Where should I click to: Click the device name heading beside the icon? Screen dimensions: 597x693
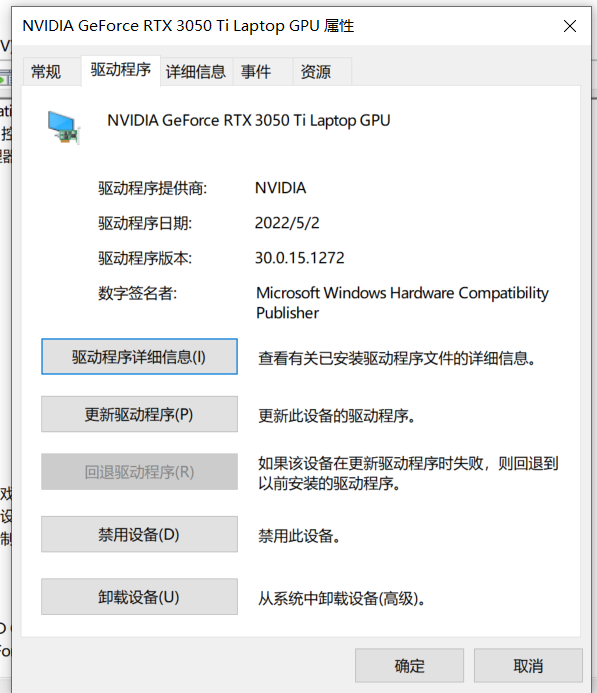(x=249, y=120)
